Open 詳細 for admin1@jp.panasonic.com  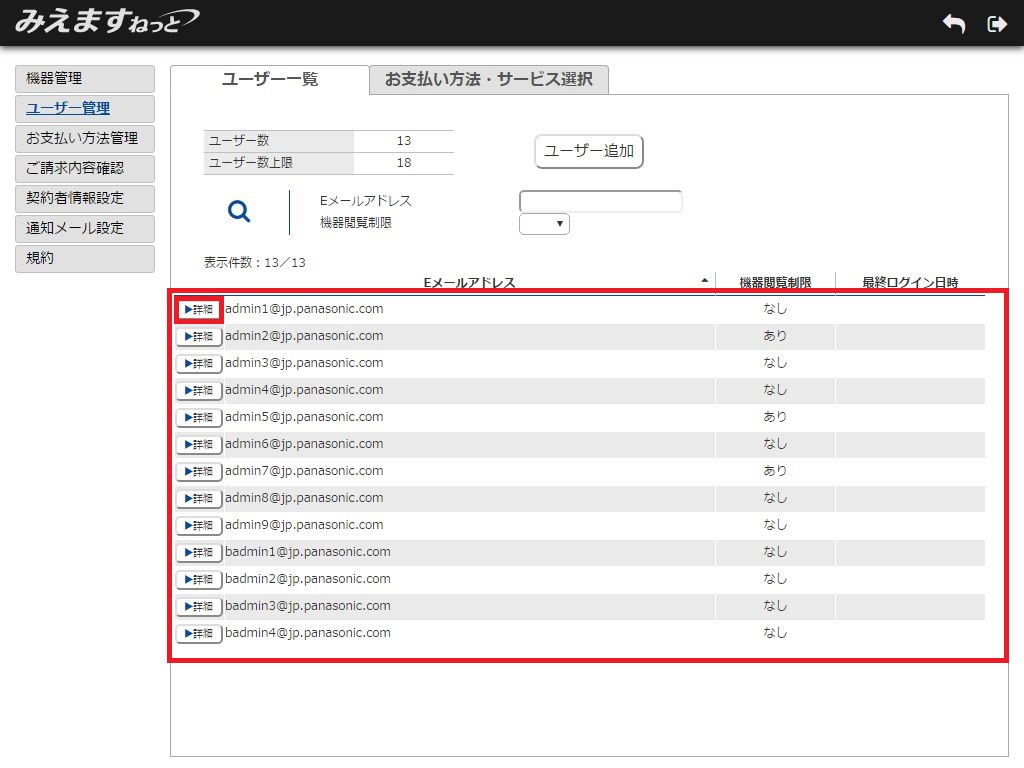pyautogui.click(x=199, y=309)
